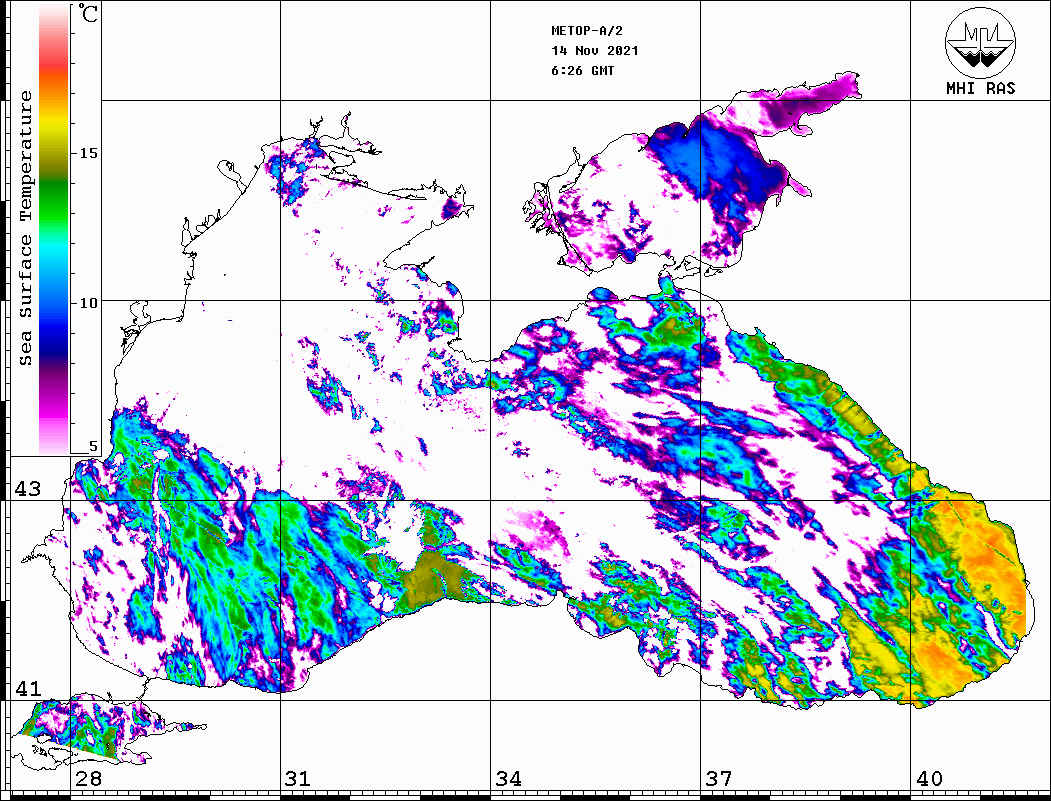
Task: Click the '6:26 GMT' time text
Action: pyautogui.click(x=583, y=71)
